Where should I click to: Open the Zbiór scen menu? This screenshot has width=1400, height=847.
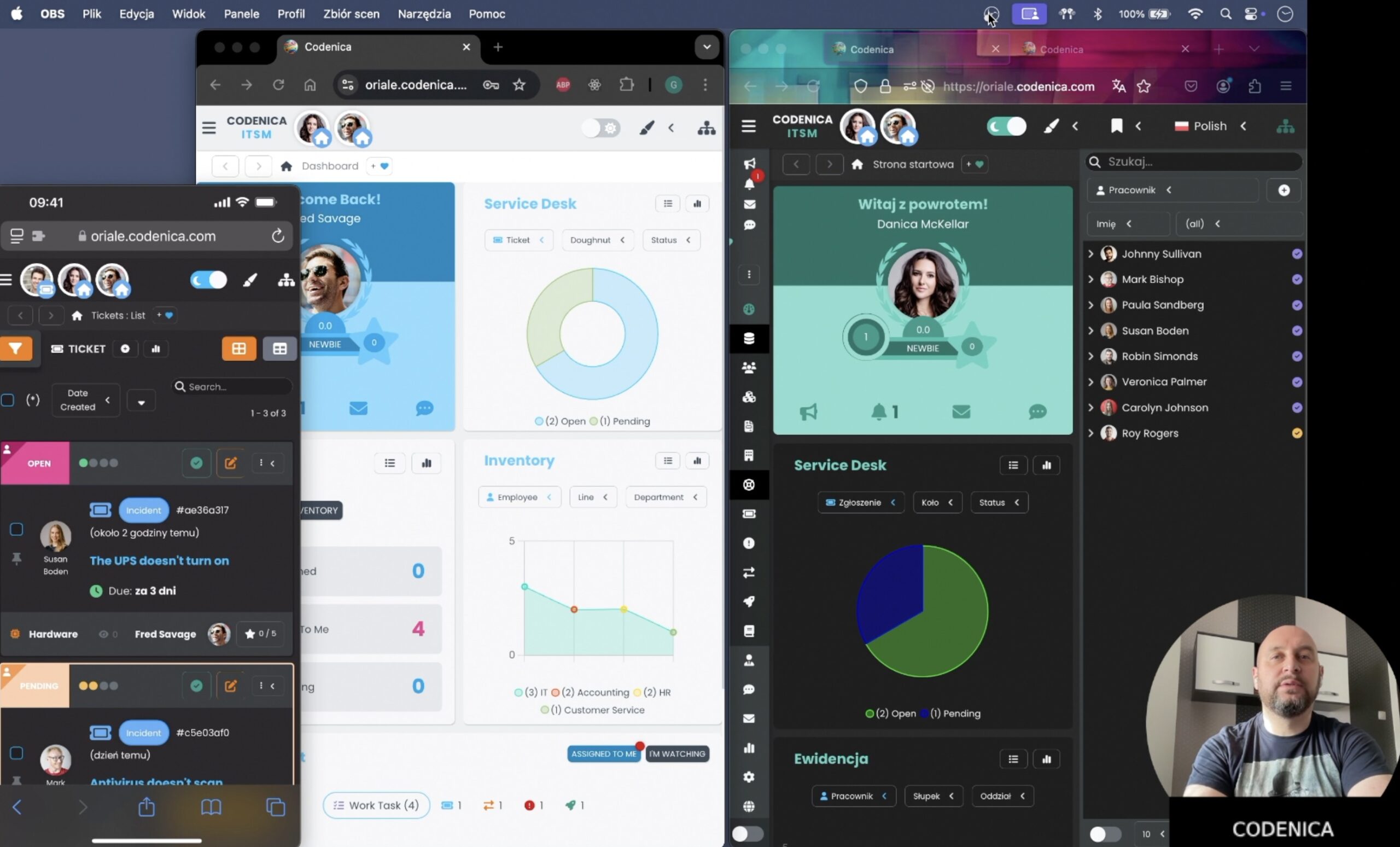(x=351, y=14)
